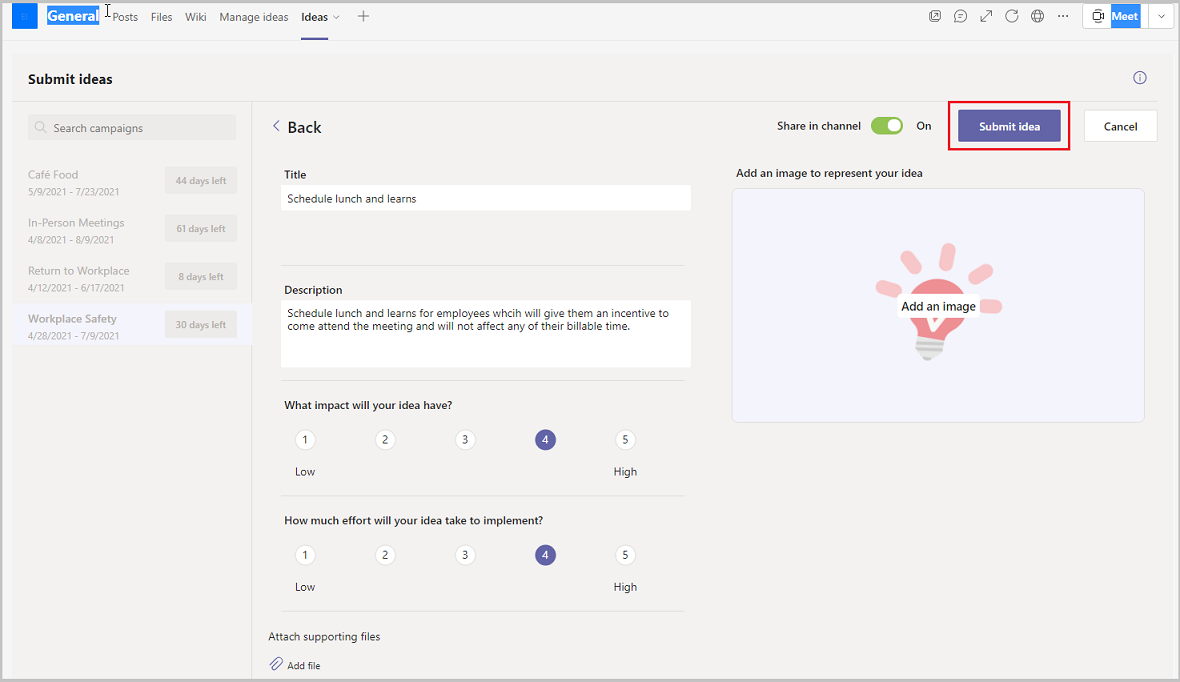Select impact rating 1
1180x682 pixels.
[x=305, y=440]
